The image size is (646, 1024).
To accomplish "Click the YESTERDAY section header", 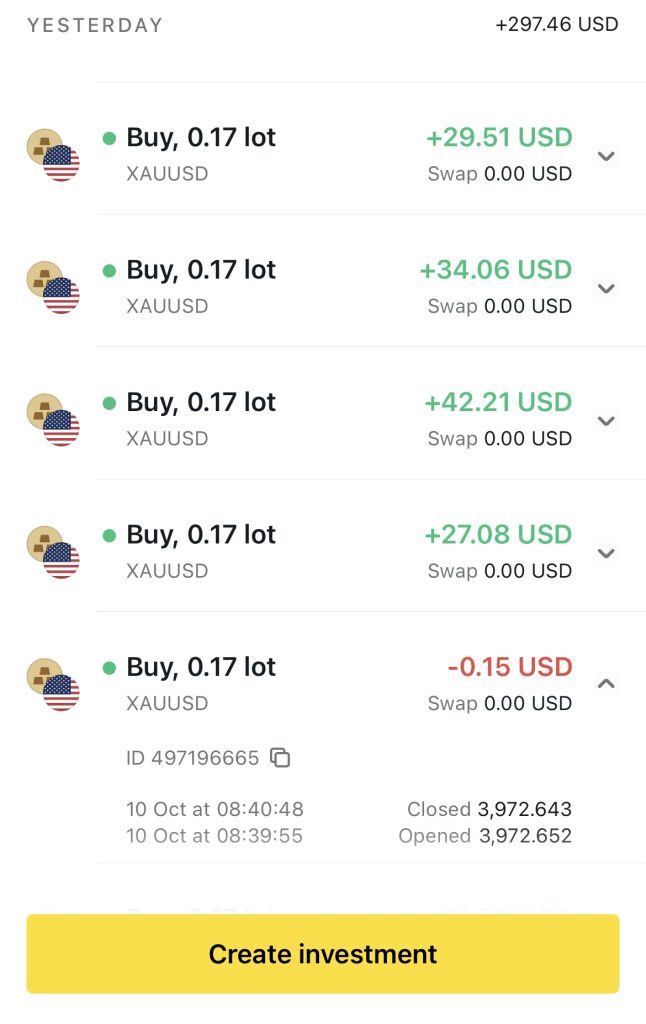I will pos(95,26).
